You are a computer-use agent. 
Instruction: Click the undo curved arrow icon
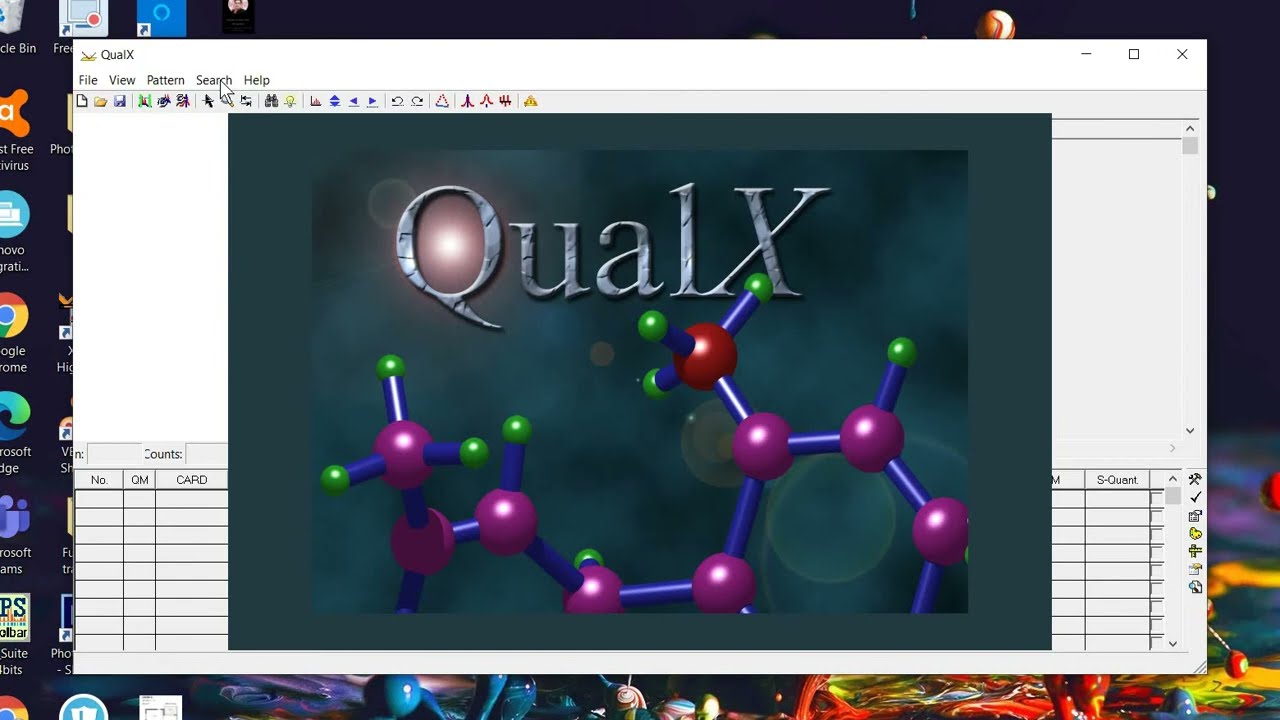pos(397,101)
